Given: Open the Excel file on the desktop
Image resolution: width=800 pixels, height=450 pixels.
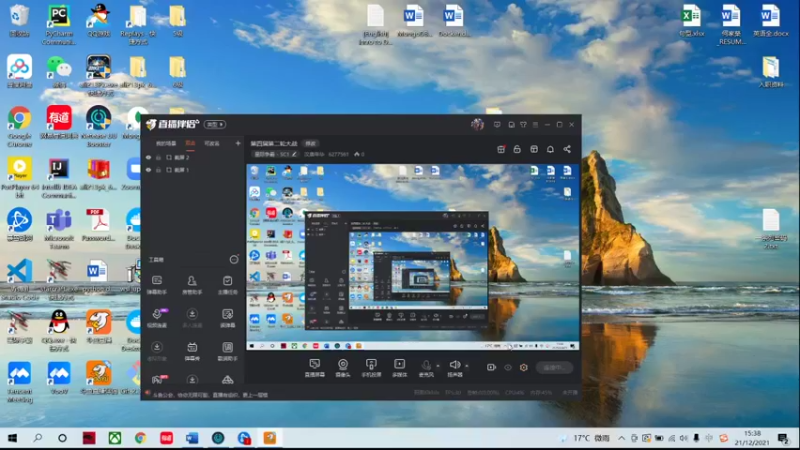Looking at the screenshot, I should click(691, 20).
